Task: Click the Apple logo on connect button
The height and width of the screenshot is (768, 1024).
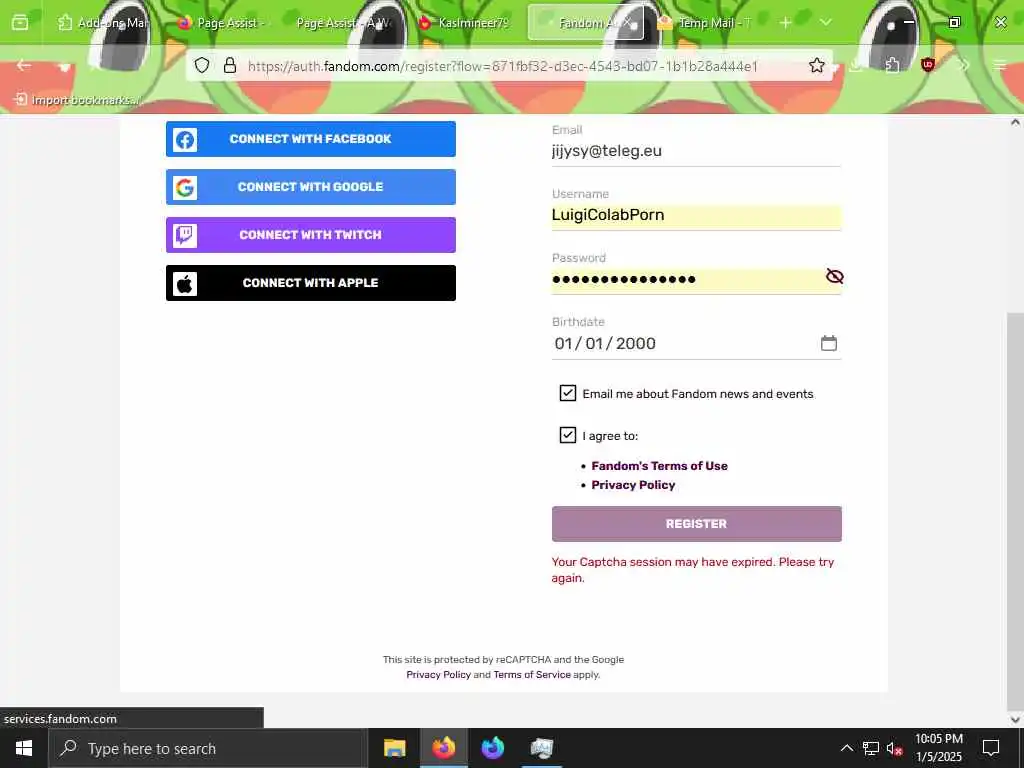Action: coord(185,283)
